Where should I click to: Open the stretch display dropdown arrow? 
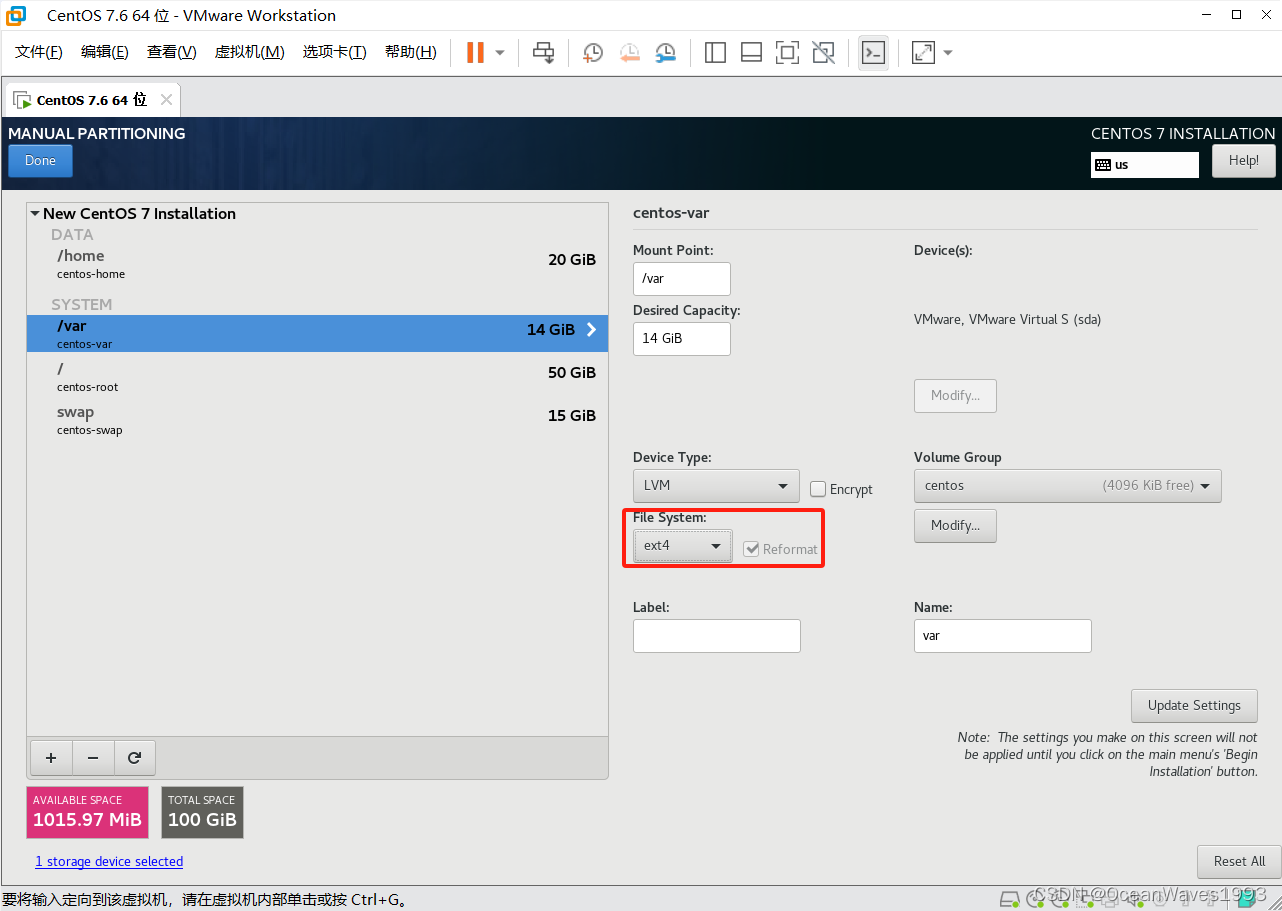(948, 53)
